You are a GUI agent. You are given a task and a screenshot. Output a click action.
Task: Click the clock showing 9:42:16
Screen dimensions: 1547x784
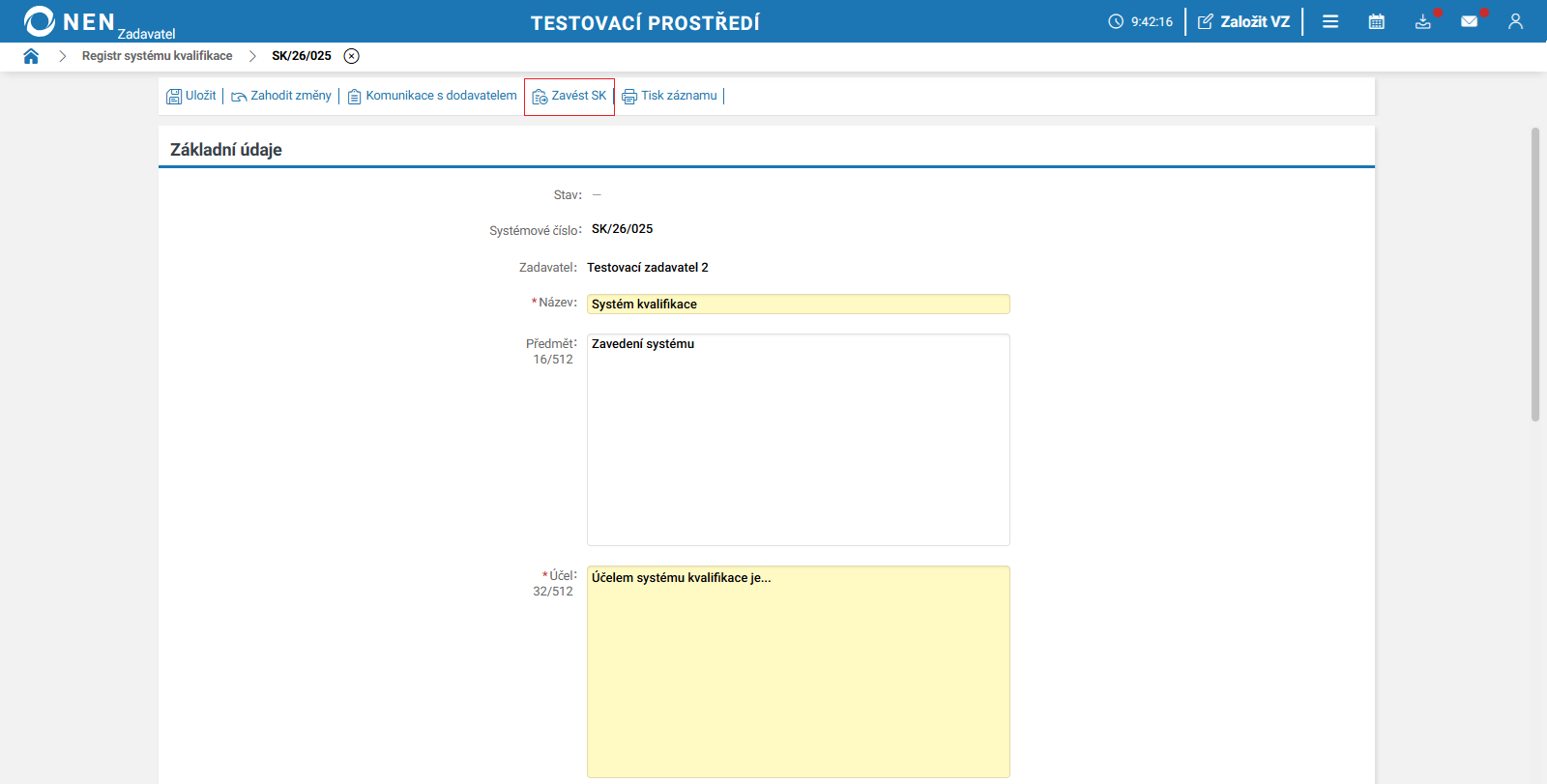[x=1141, y=21]
